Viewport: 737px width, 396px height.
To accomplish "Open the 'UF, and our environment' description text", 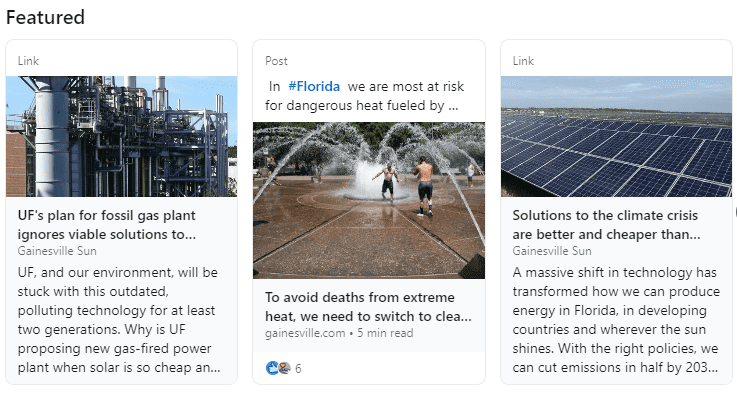I will (x=119, y=320).
